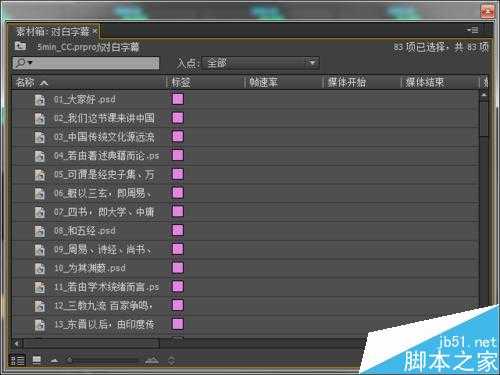Click the file icon of 08_和五经.psd

[x=40, y=231]
